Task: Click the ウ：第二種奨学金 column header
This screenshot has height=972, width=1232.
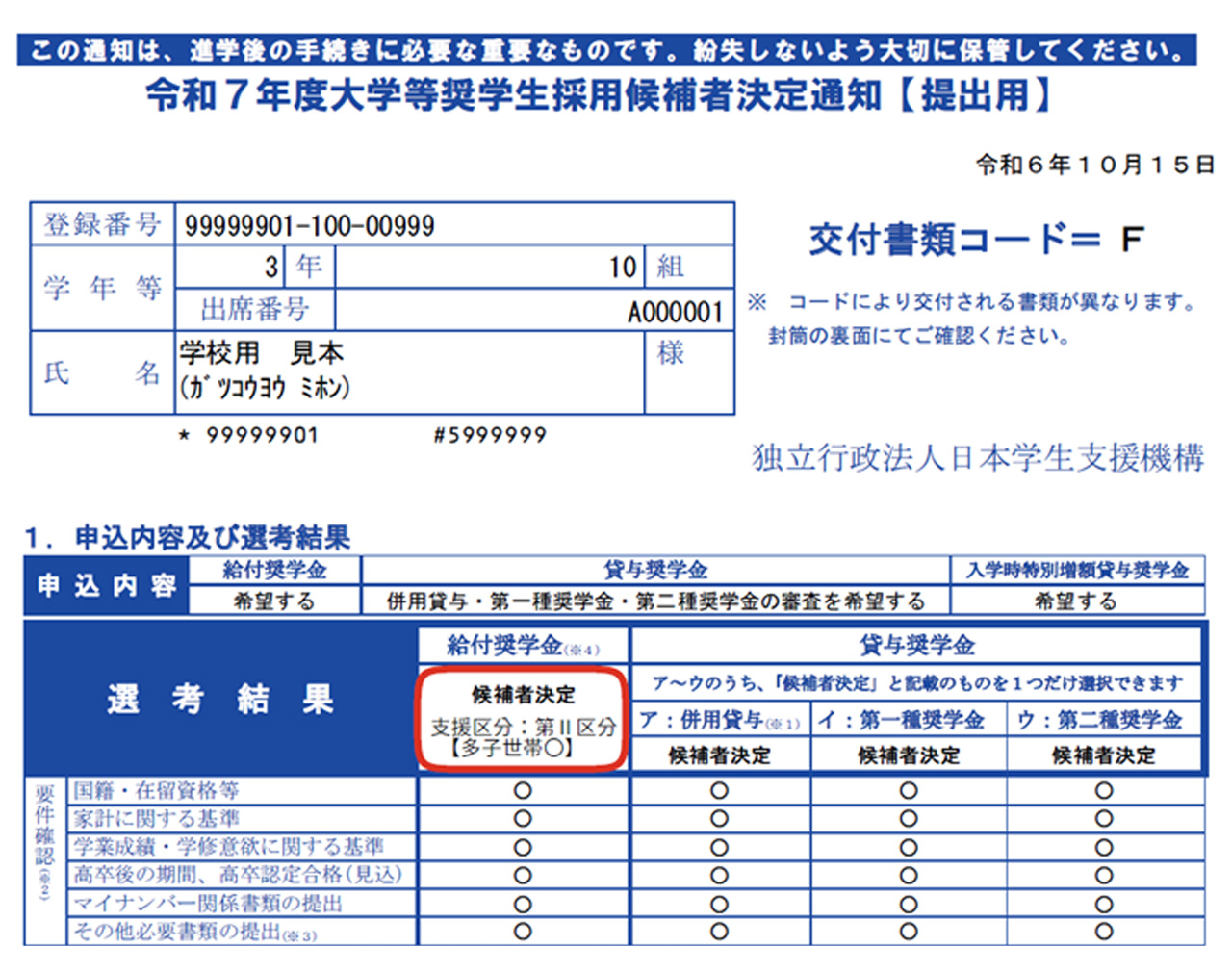Action: pos(1104,720)
